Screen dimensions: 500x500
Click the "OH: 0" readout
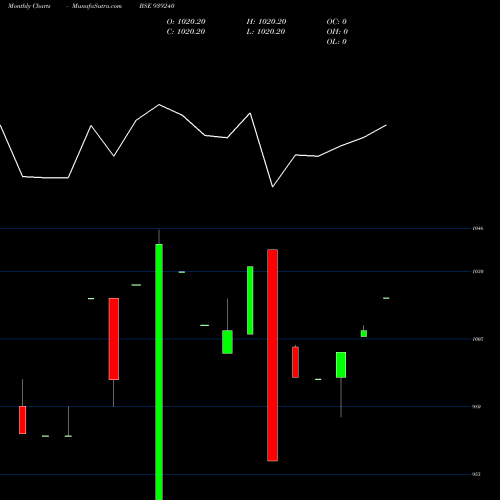(337, 32)
